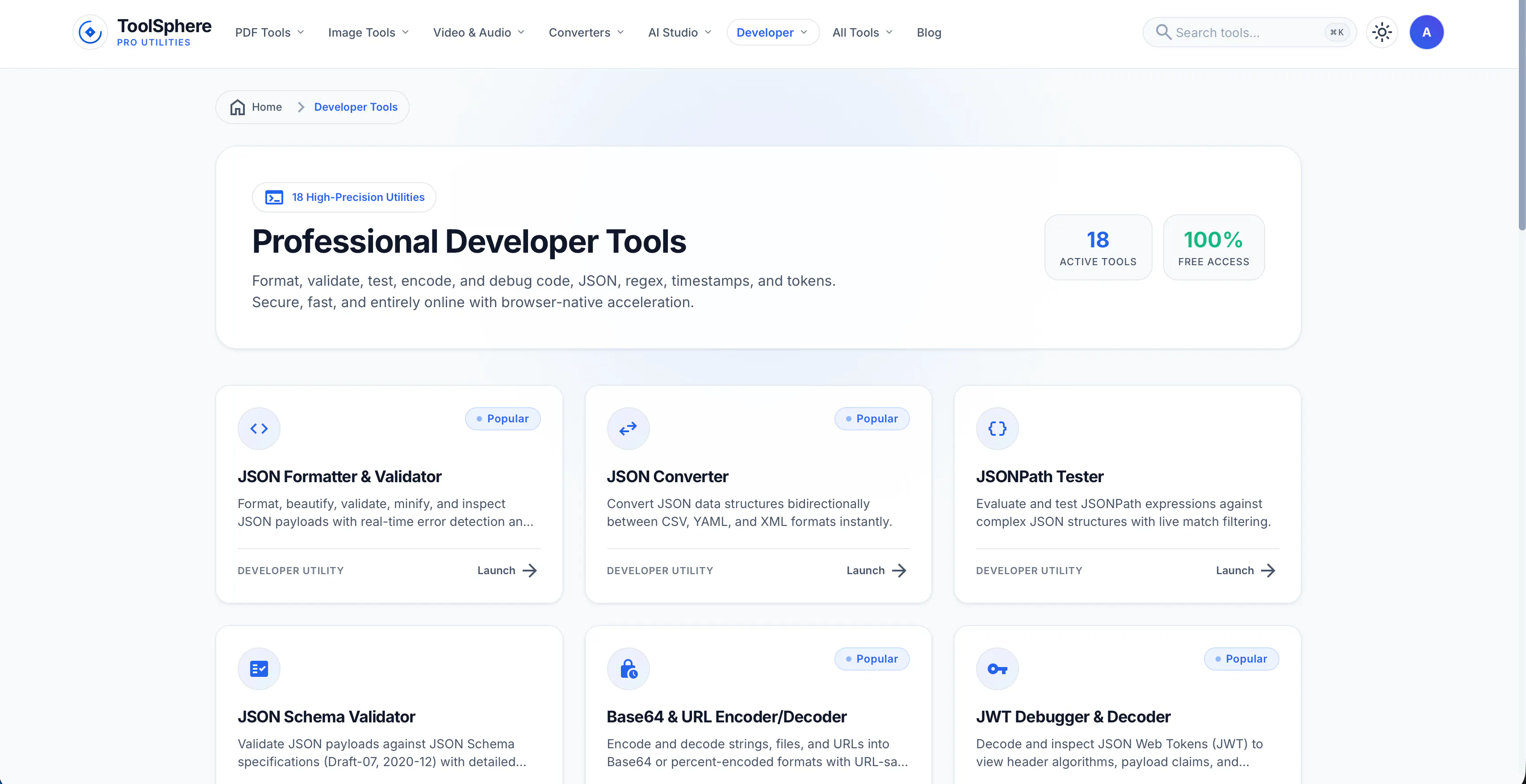Focus the Search tools input field

1249,33
